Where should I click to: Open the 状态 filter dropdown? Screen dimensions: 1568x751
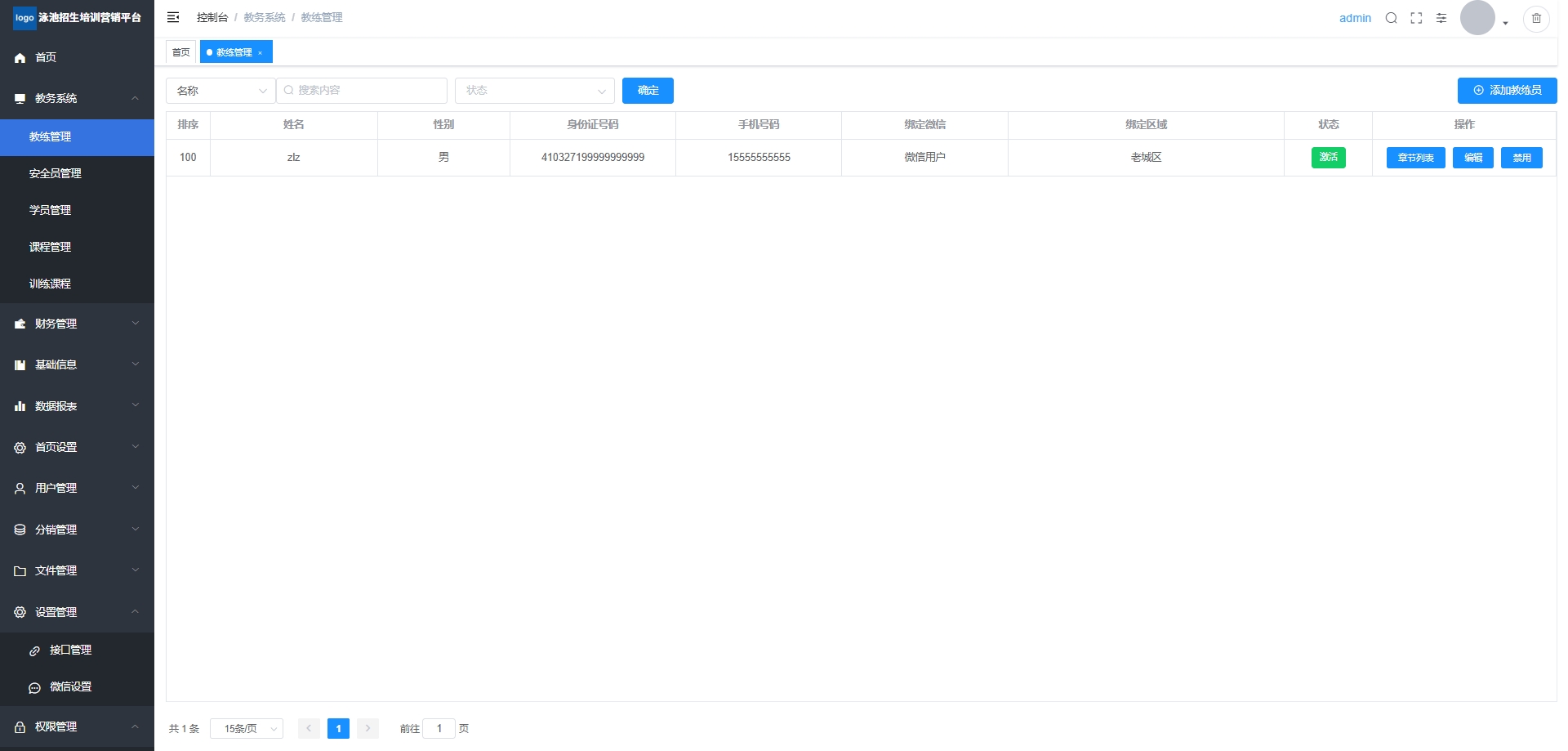pos(535,91)
